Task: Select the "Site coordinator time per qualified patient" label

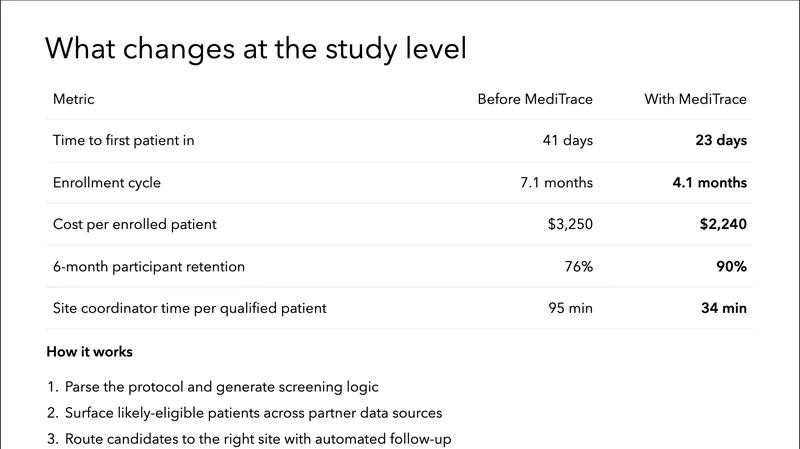Action: [x=189, y=309]
